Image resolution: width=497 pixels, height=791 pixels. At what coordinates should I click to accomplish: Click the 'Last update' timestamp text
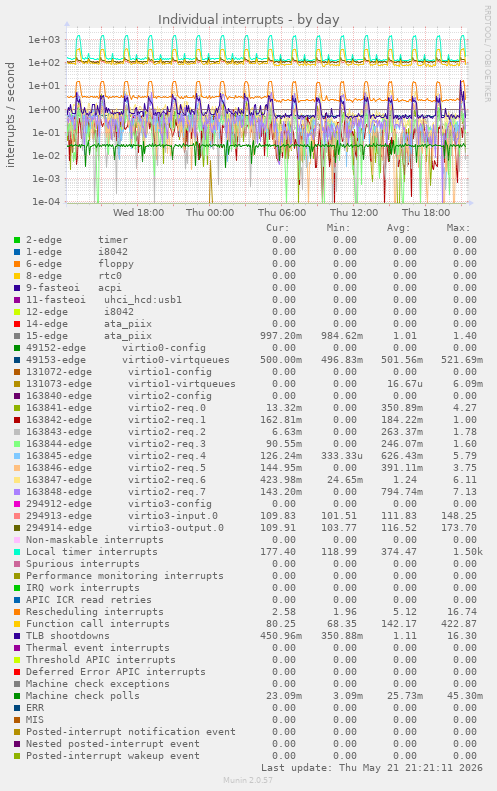372,768
